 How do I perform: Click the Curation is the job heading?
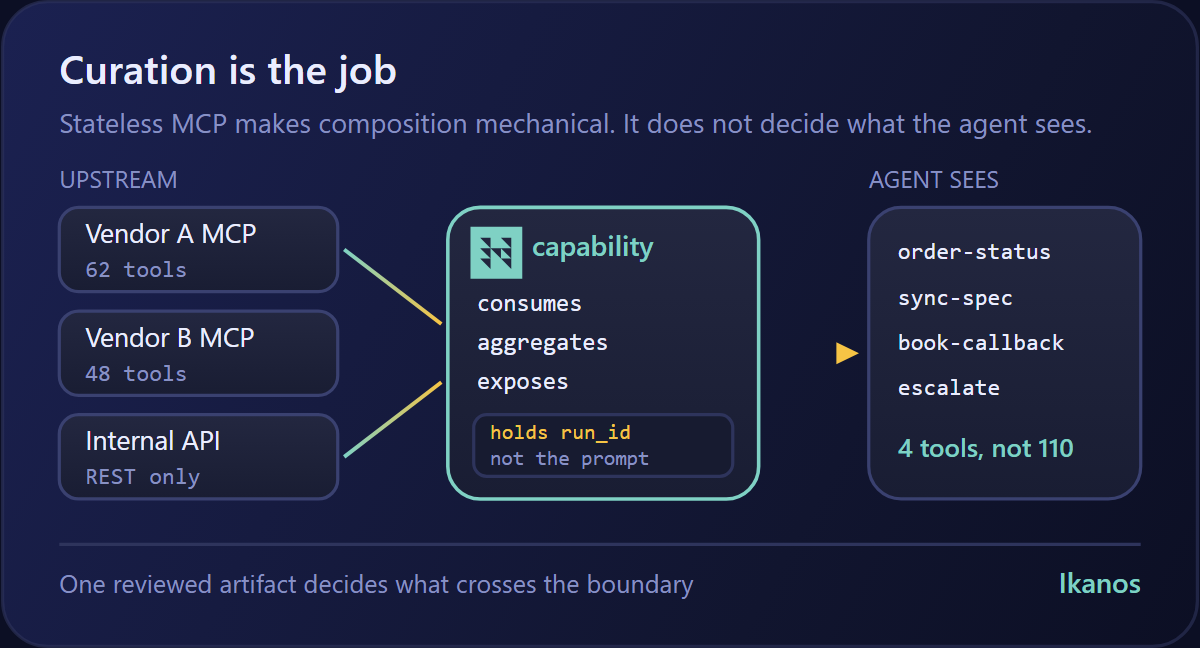coord(228,71)
